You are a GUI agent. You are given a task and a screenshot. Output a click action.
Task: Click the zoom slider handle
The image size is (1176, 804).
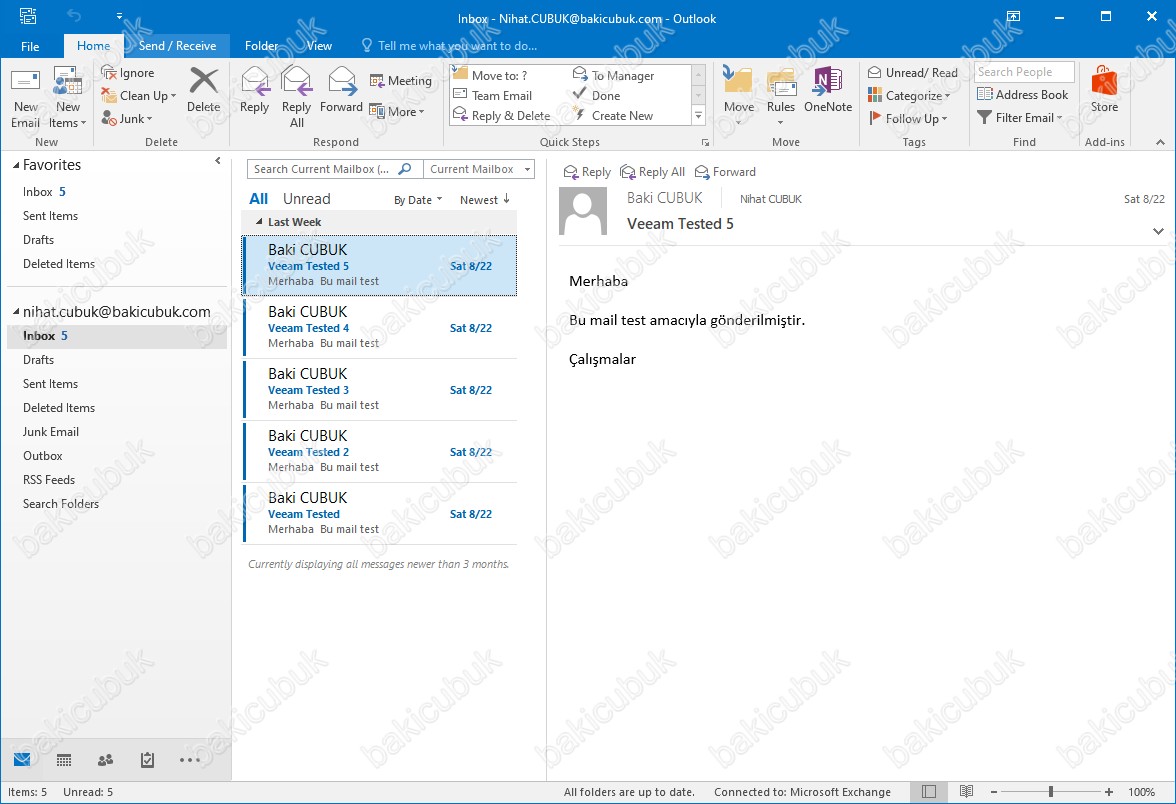coord(1051,791)
